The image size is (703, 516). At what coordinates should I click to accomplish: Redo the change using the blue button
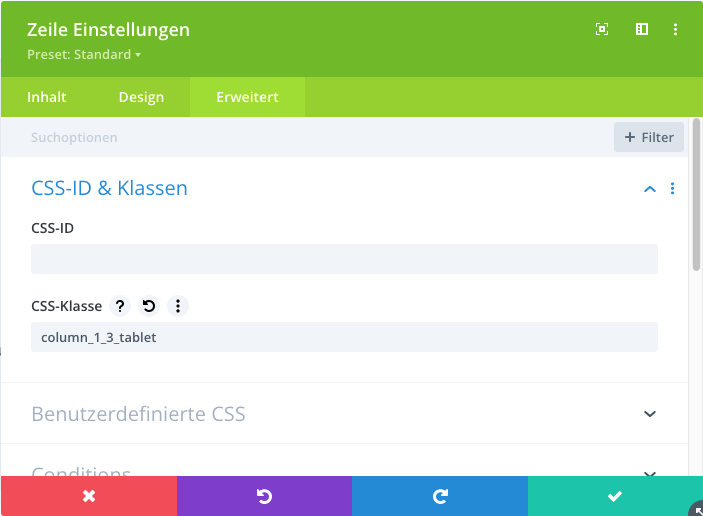click(x=440, y=496)
